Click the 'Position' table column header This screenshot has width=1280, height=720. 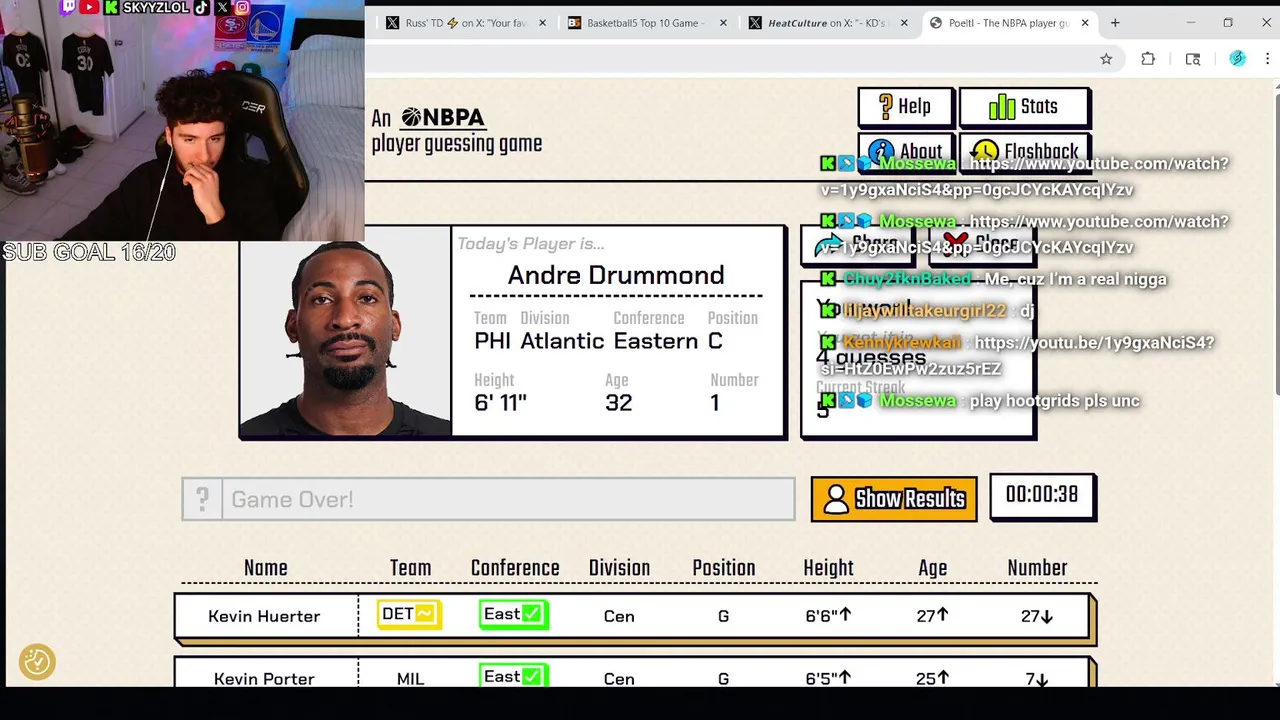[724, 568]
